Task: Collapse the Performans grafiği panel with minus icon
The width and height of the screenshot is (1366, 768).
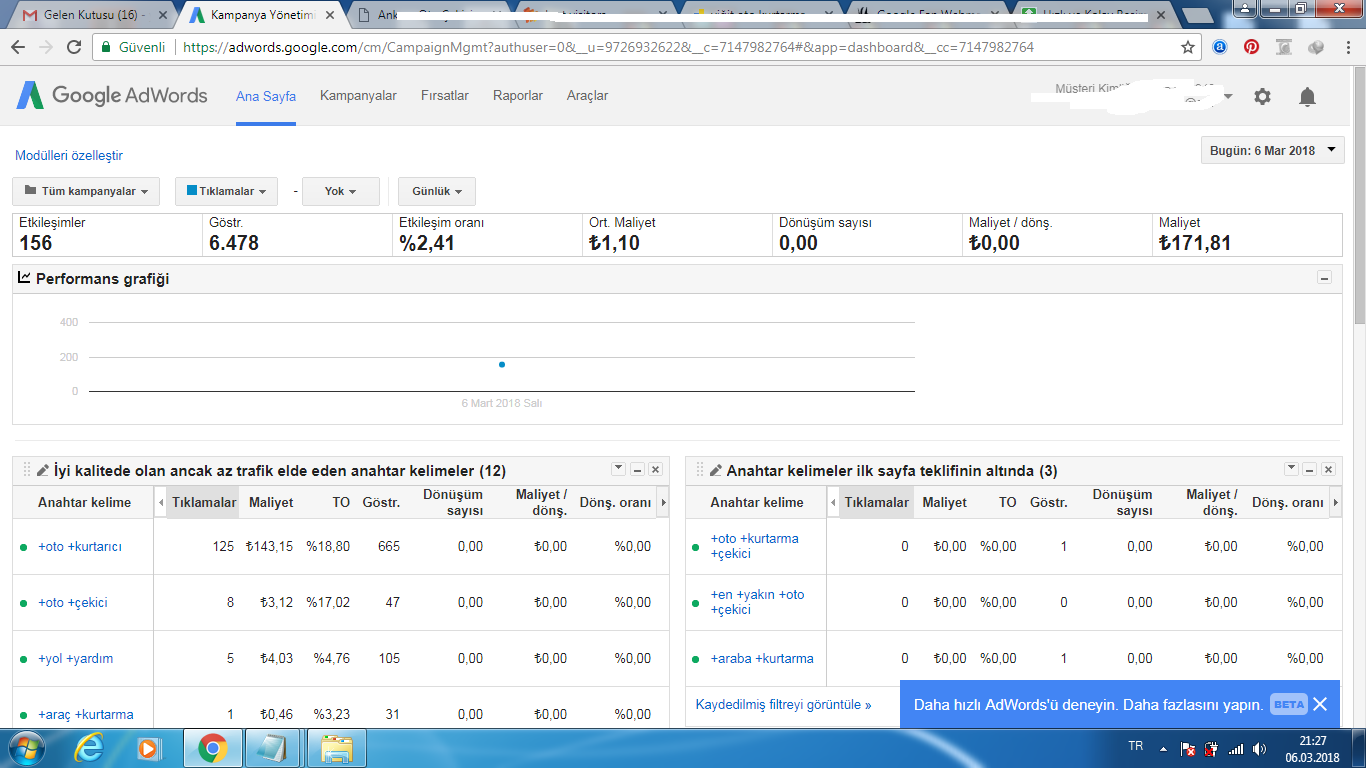Action: (1325, 279)
